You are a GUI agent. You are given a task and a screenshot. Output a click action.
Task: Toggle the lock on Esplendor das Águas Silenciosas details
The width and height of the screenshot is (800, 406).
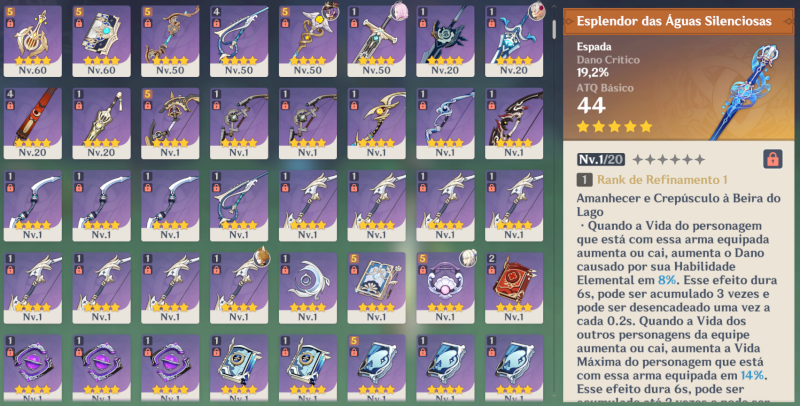773,159
